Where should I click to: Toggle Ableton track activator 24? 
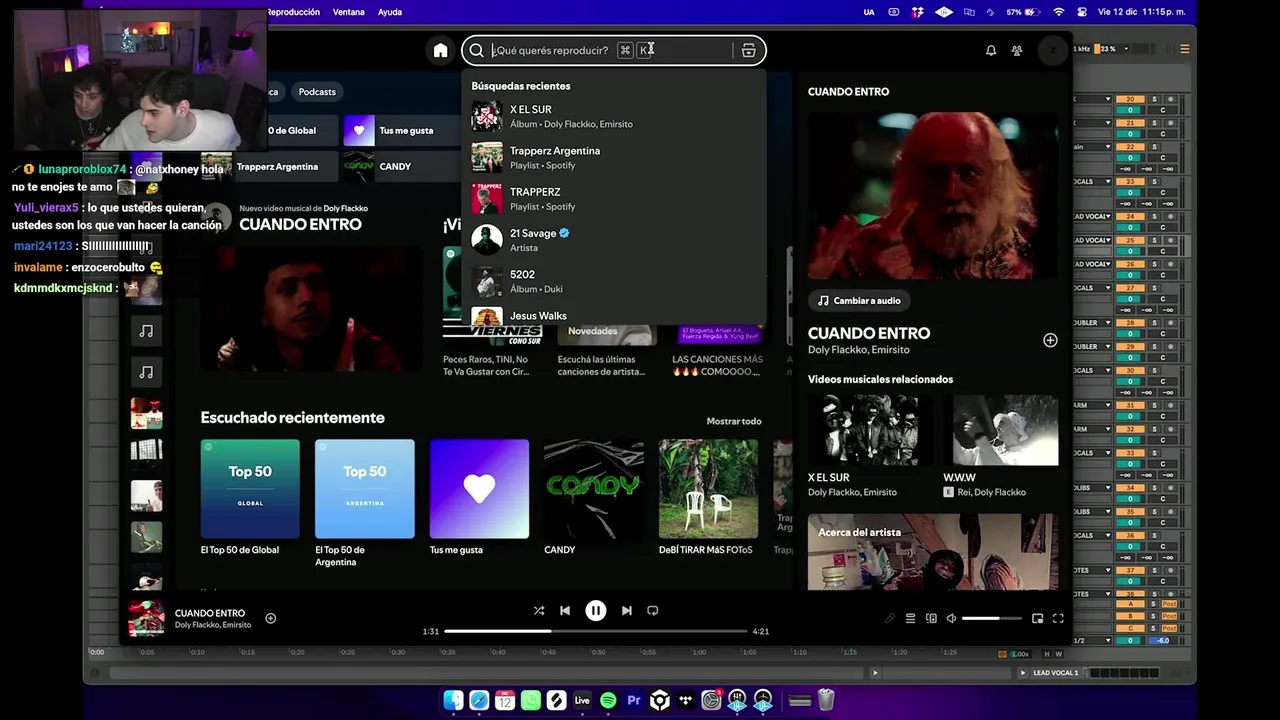point(1130,216)
